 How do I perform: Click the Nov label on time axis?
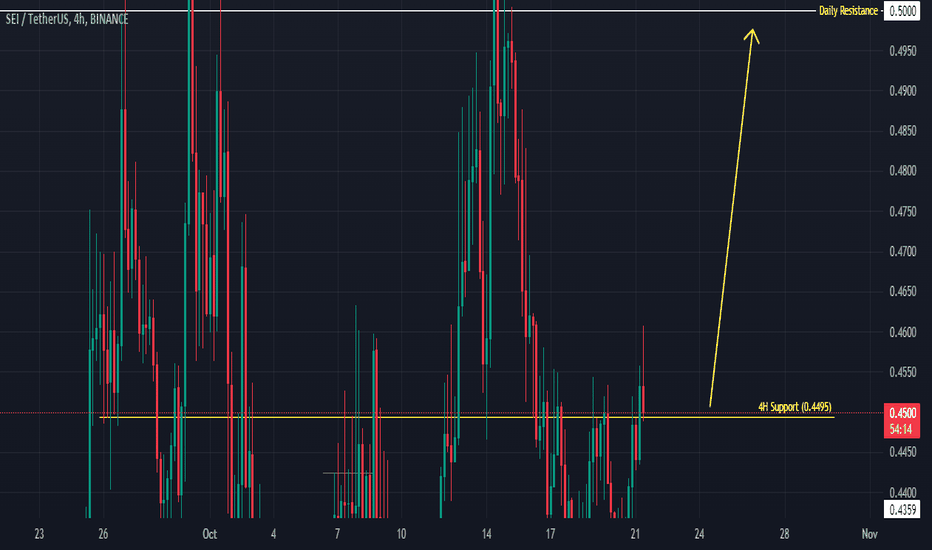click(870, 534)
